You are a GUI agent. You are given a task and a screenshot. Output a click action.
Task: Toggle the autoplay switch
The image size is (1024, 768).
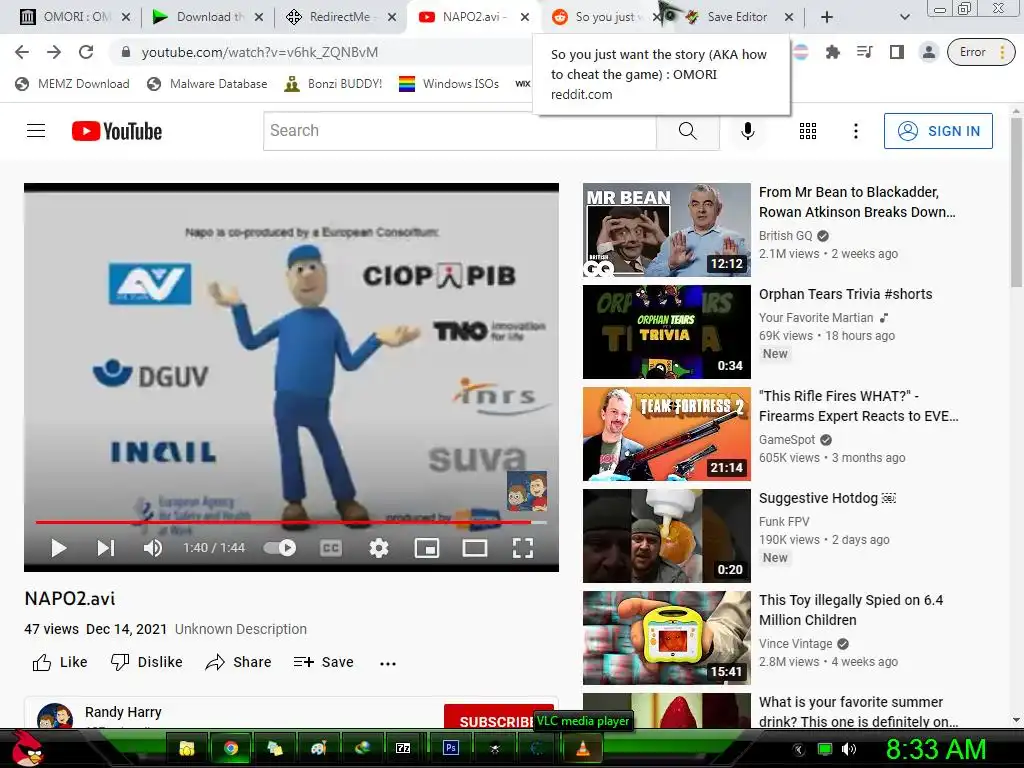[280, 548]
